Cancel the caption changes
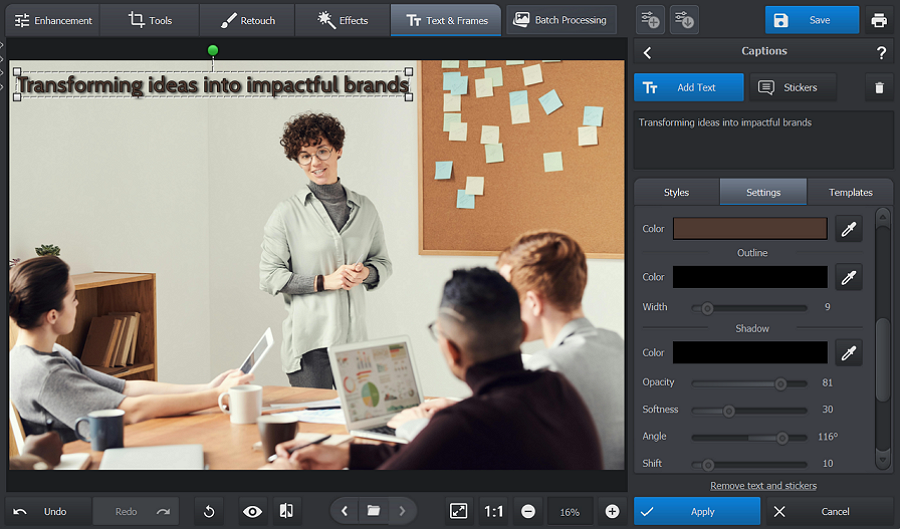The image size is (900, 529). pyautogui.click(x=829, y=511)
